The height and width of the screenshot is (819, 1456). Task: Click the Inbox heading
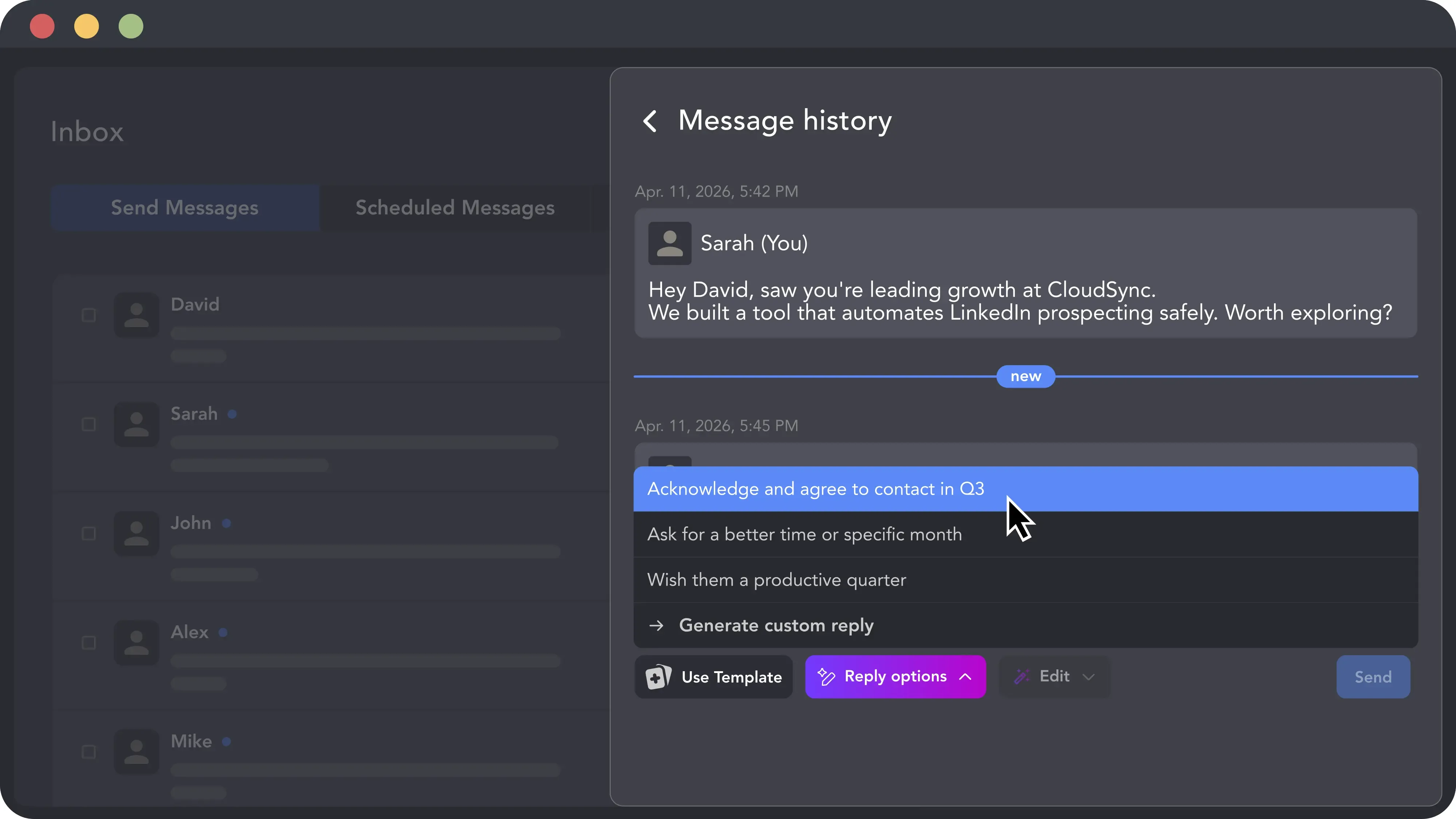coord(87,132)
